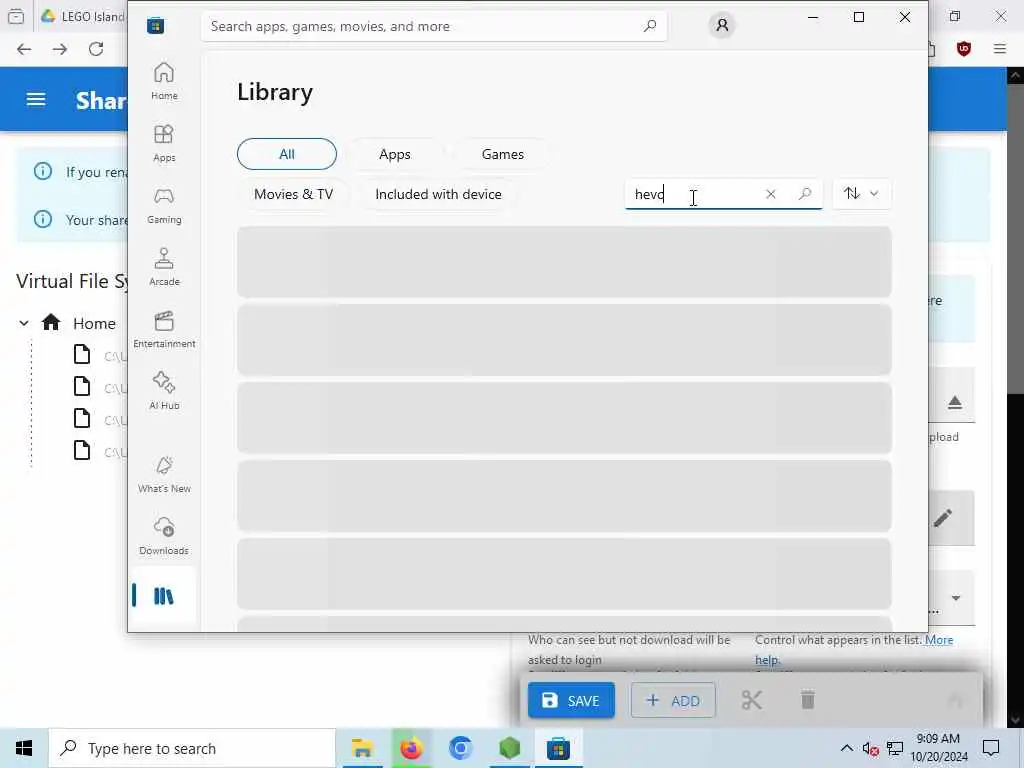Click the Microsoft Store logo icon
Viewport: 1024px width, 768px height.
click(x=155, y=25)
